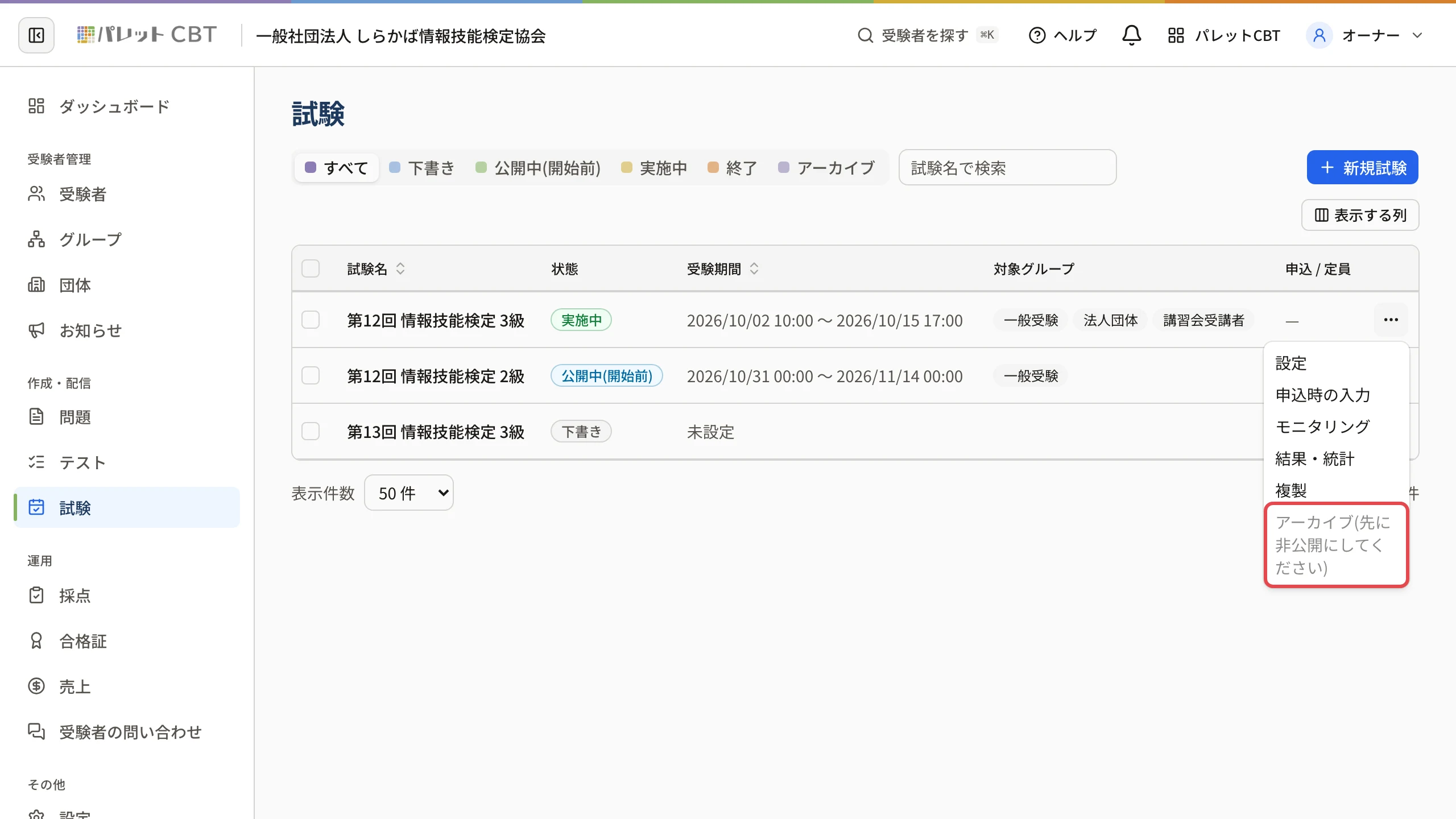Open 売上 in the sidebar
1456x819 pixels.
127,686
